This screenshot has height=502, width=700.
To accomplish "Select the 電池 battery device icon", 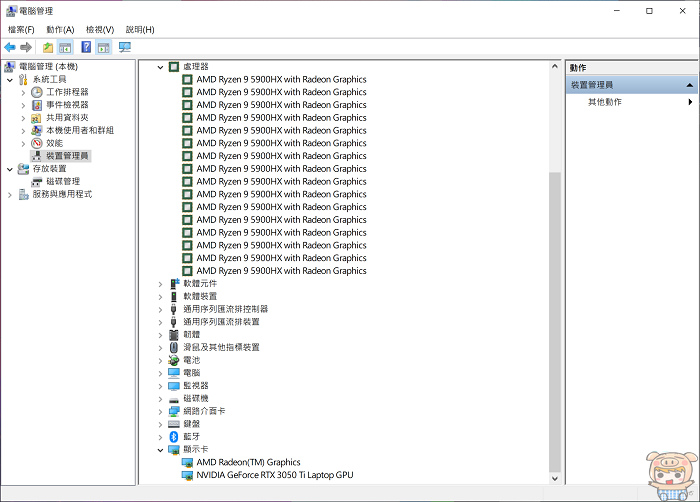I will click(174, 360).
